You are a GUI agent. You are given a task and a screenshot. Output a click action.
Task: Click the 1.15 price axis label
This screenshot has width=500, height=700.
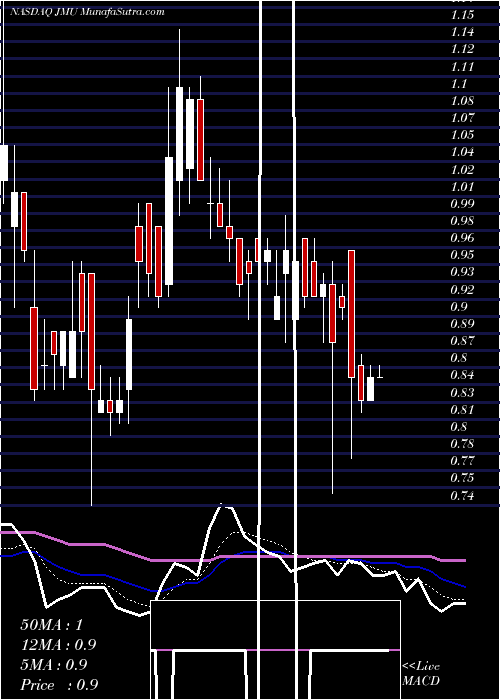click(462, 15)
